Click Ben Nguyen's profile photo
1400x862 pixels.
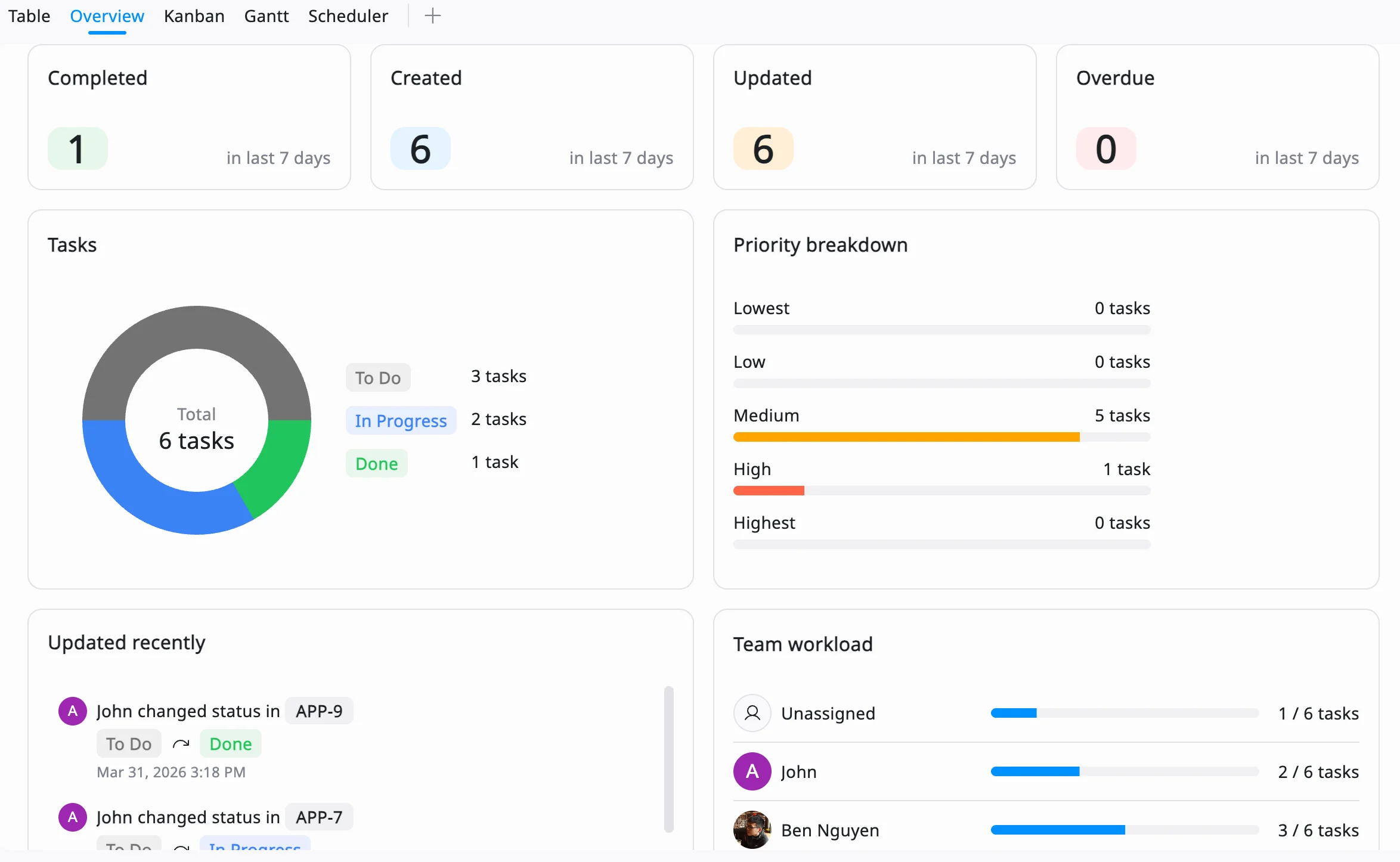pyautogui.click(x=752, y=829)
